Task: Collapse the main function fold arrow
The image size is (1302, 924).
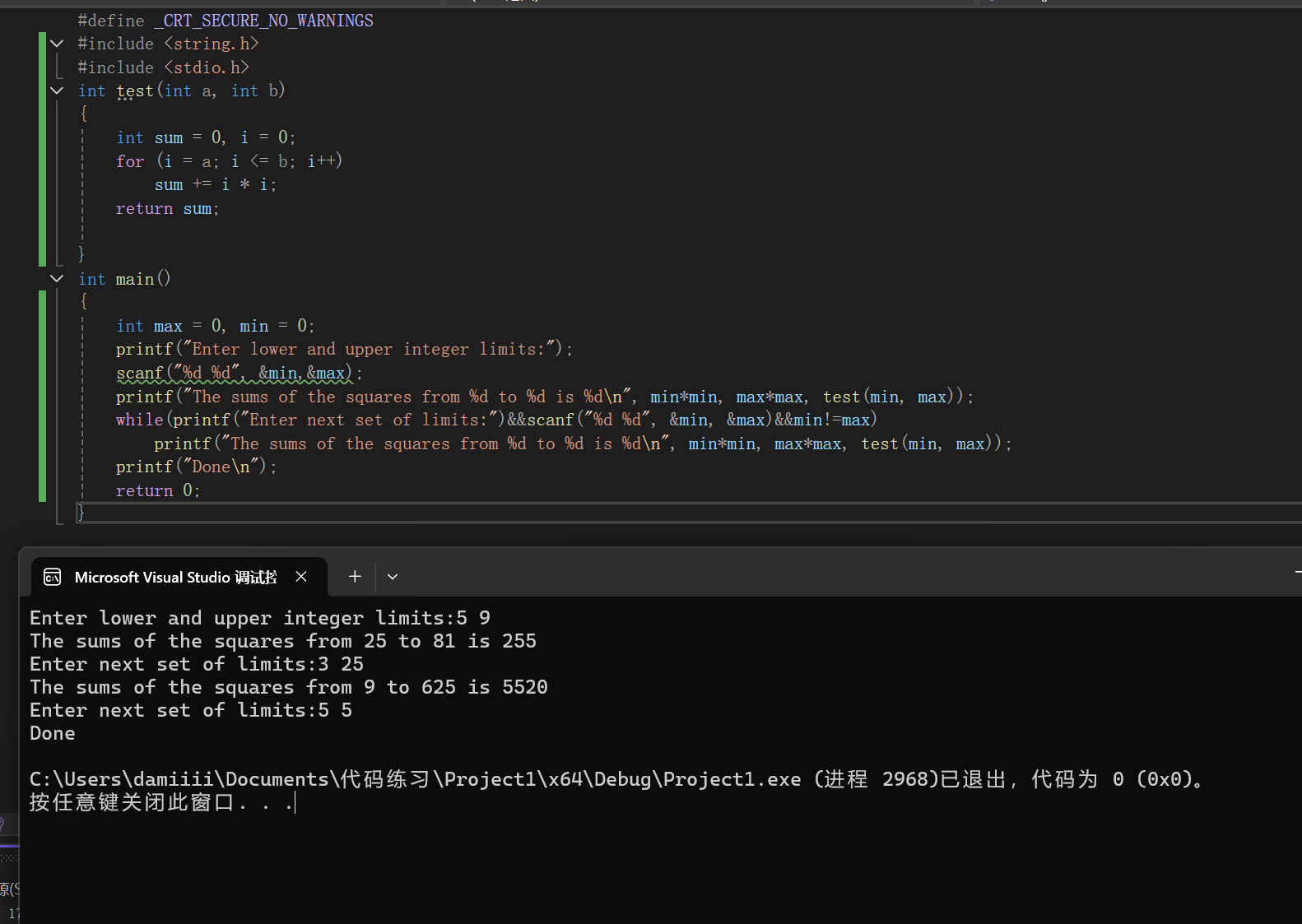Action: pos(57,279)
